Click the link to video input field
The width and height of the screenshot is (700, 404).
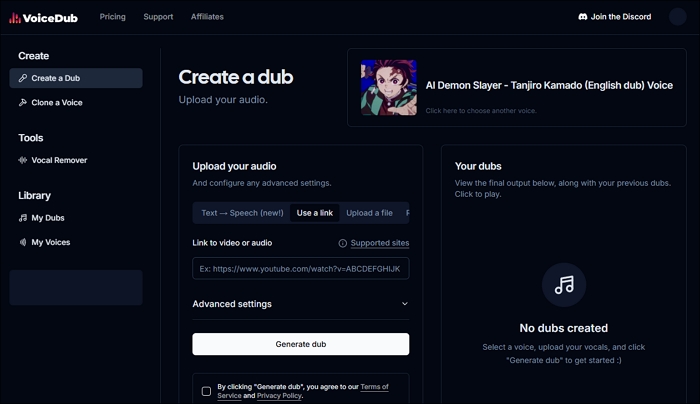(x=300, y=269)
